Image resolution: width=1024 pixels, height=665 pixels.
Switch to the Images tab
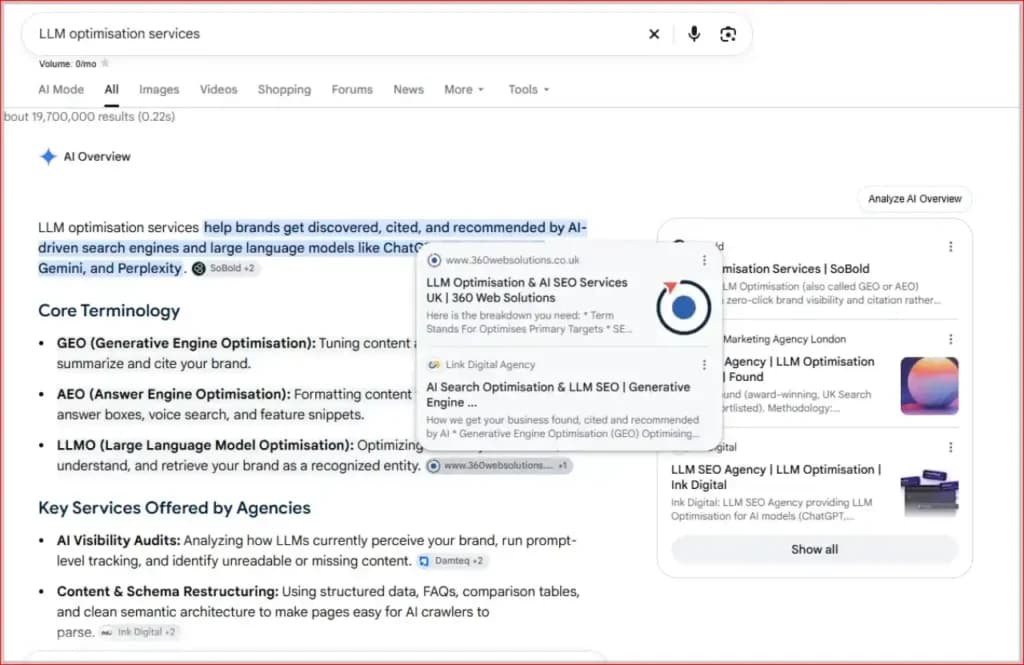click(159, 89)
